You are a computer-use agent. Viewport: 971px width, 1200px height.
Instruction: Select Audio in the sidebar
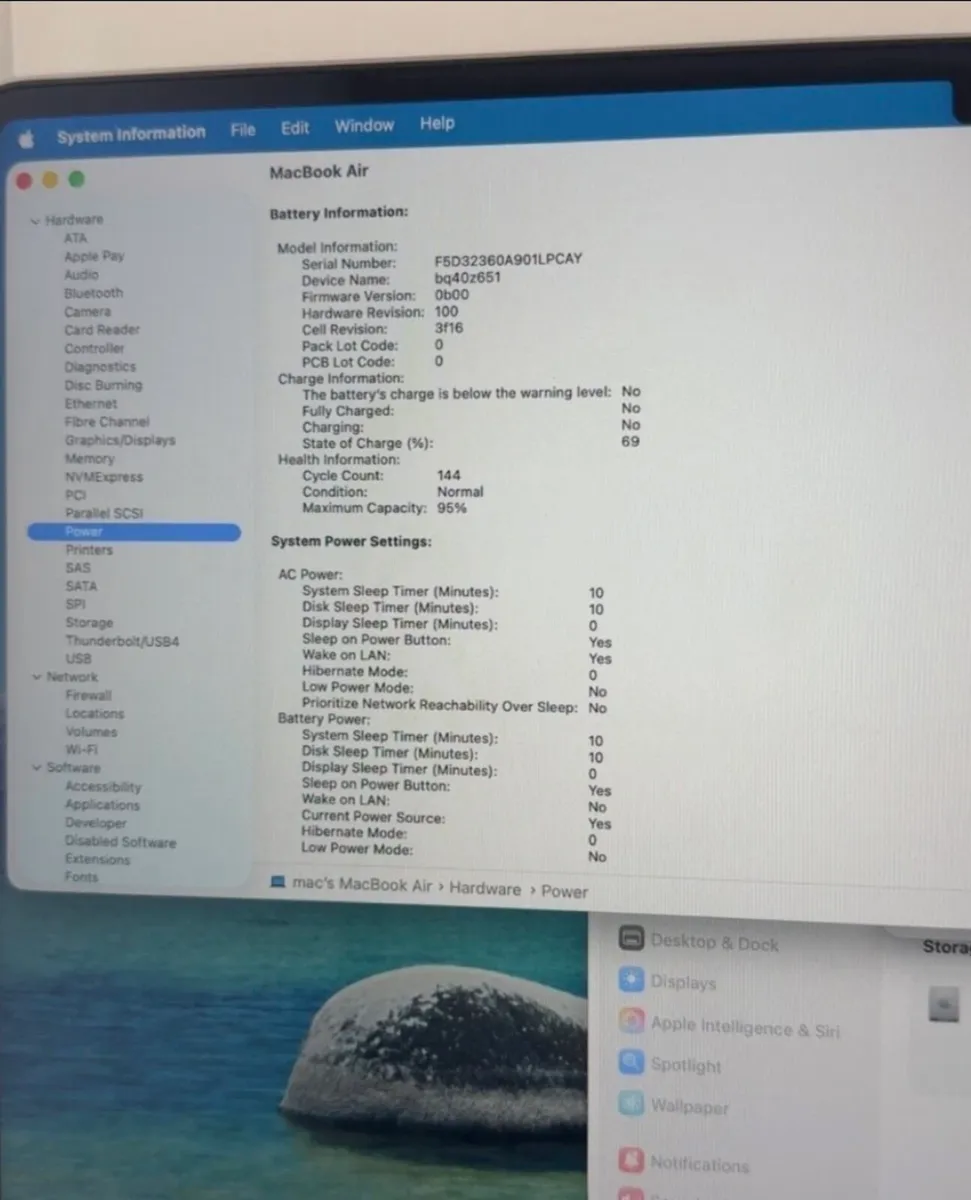81,274
